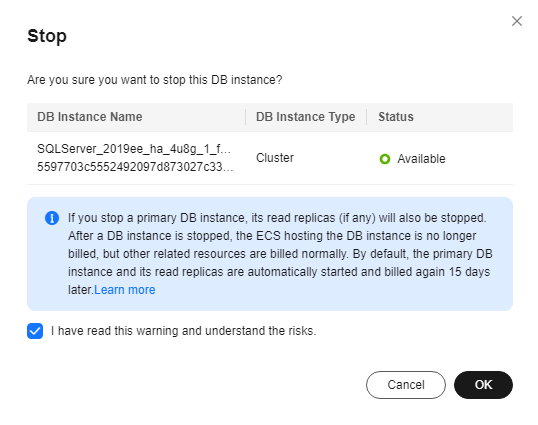
Task: Click the Stop dialog title
Action: point(47,36)
